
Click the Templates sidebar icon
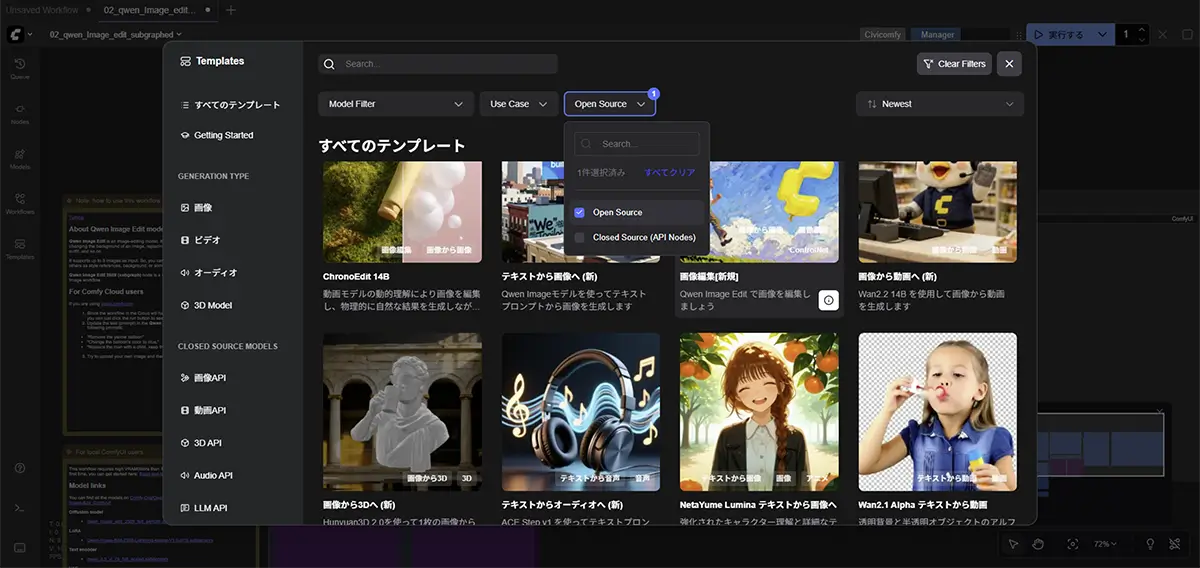click(x=20, y=248)
